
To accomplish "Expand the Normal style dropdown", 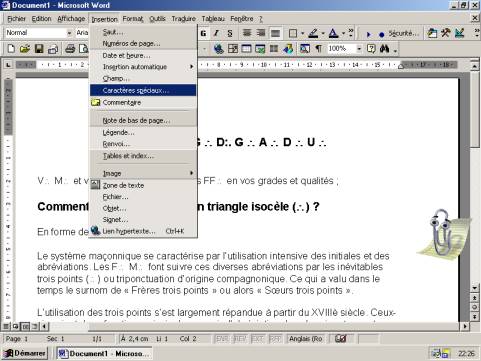I will tap(69, 33).
